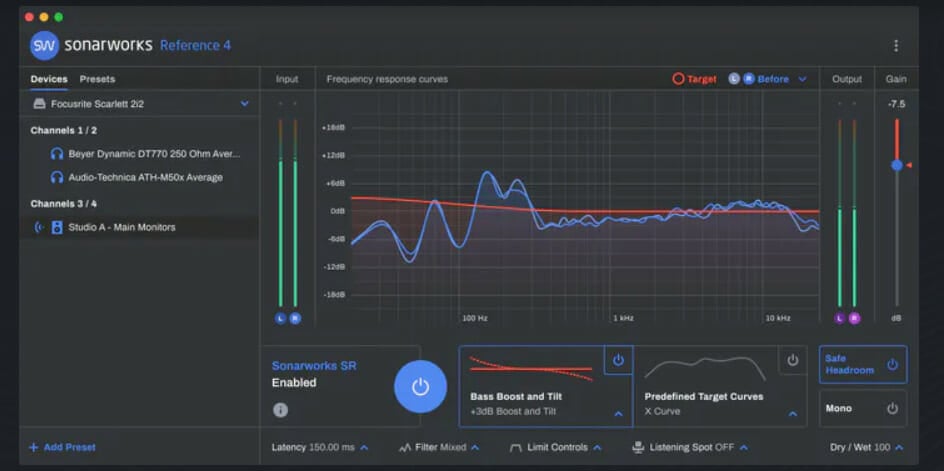The image size is (944, 471).
Task: Click the red Gain limit marker arrow
Action: (x=909, y=165)
